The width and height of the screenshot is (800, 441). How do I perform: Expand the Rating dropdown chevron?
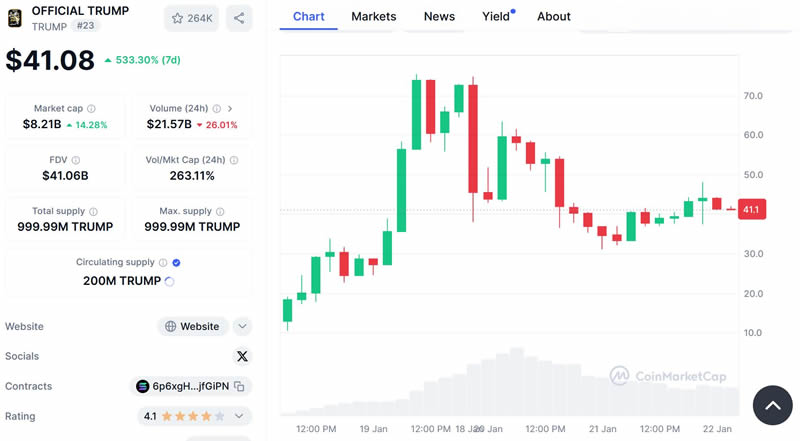click(x=239, y=416)
